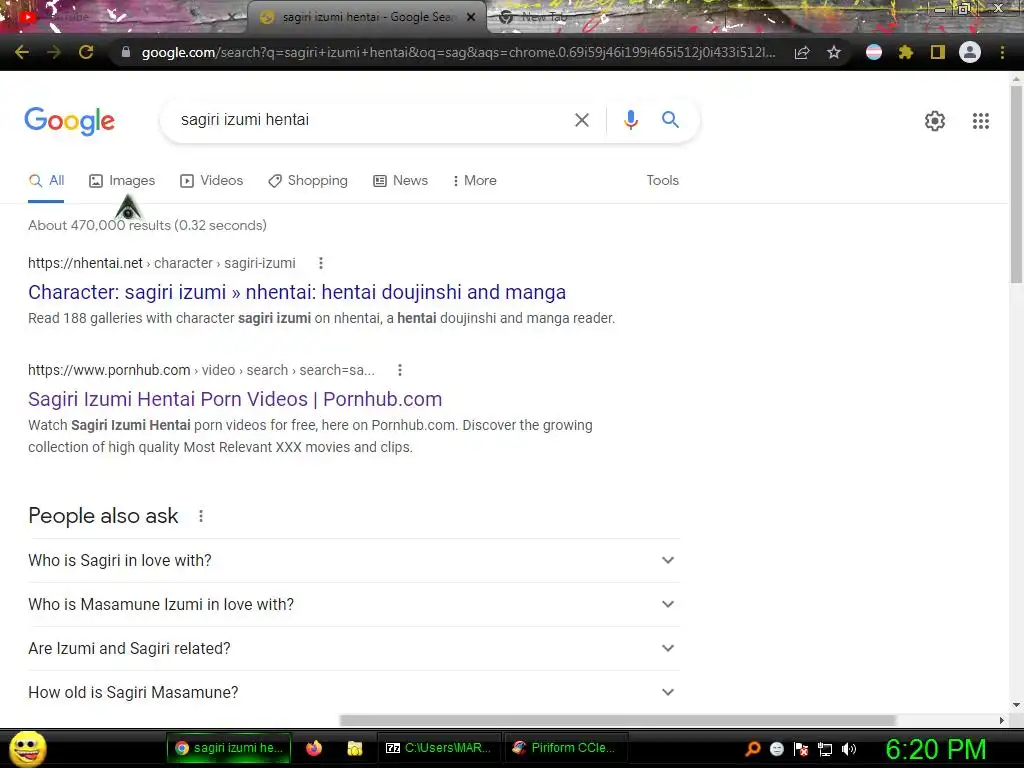Click the scroll right arrow
The height and width of the screenshot is (768, 1024).
[x=1002, y=720]
